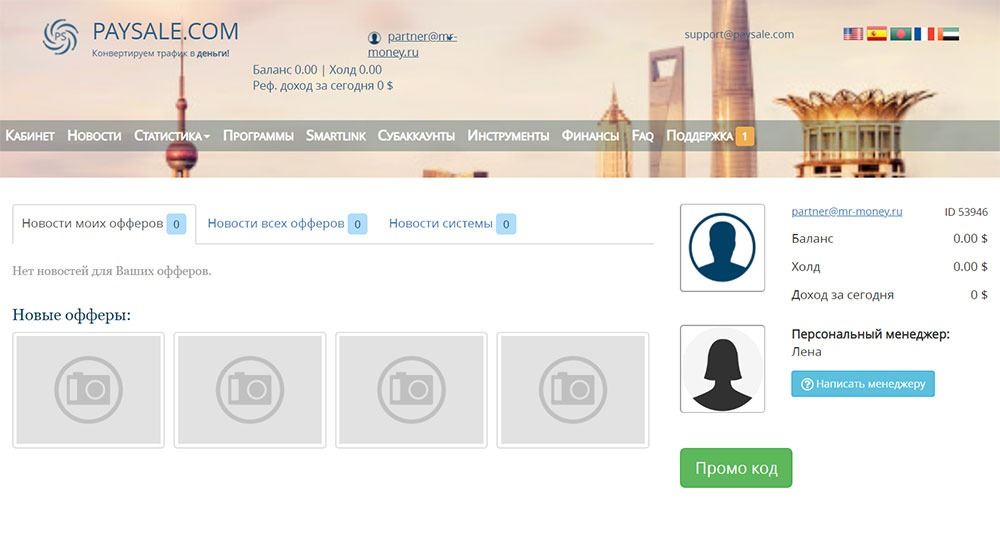Expand the Статистика dropdown menu
1000x540 pixels.
172,136
